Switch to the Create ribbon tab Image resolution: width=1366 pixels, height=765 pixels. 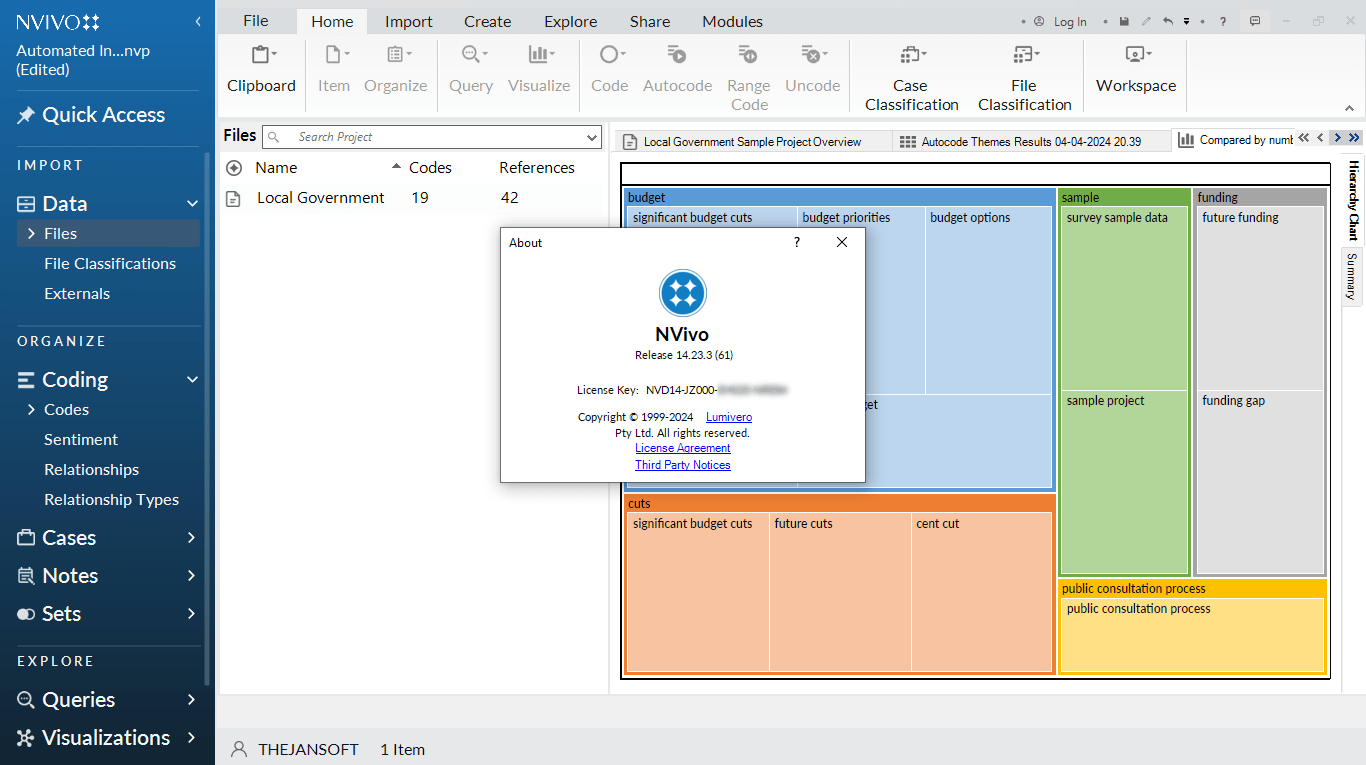point(488,21)
